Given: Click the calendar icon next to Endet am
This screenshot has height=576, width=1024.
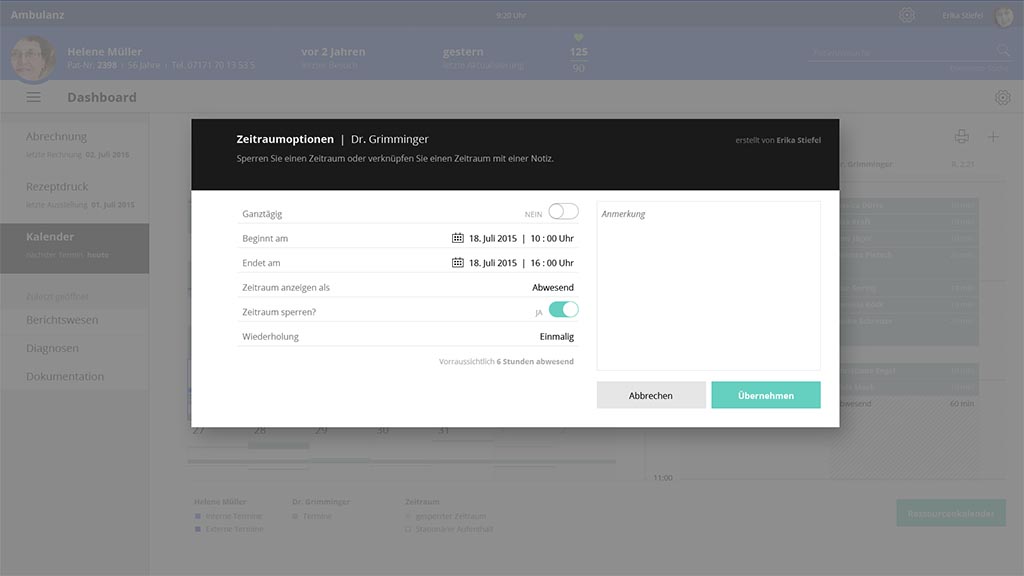Looking at the screenshot, I should pyautogui.click(x=458, y=263).
